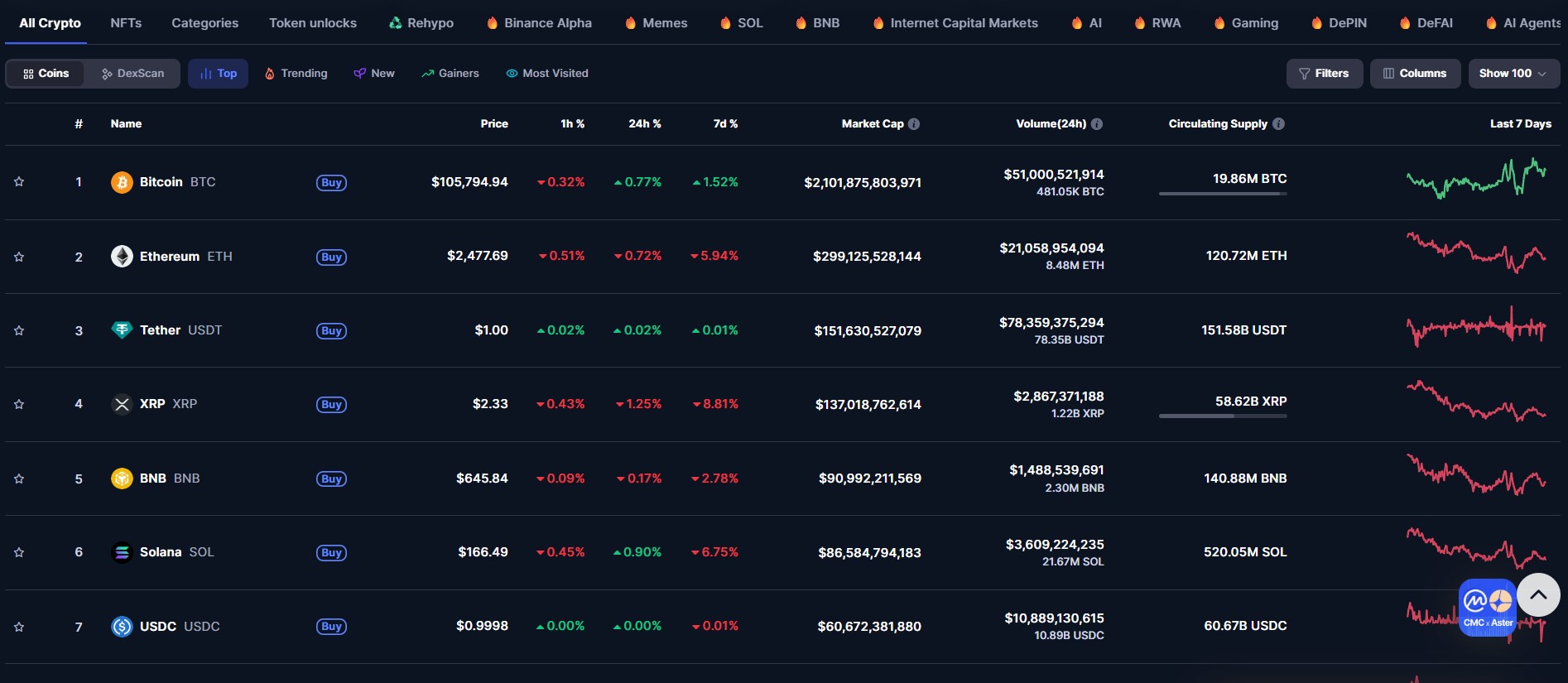
Task: Open Ethereum 7-day sparkline chart
Action: coord(1476,253)
